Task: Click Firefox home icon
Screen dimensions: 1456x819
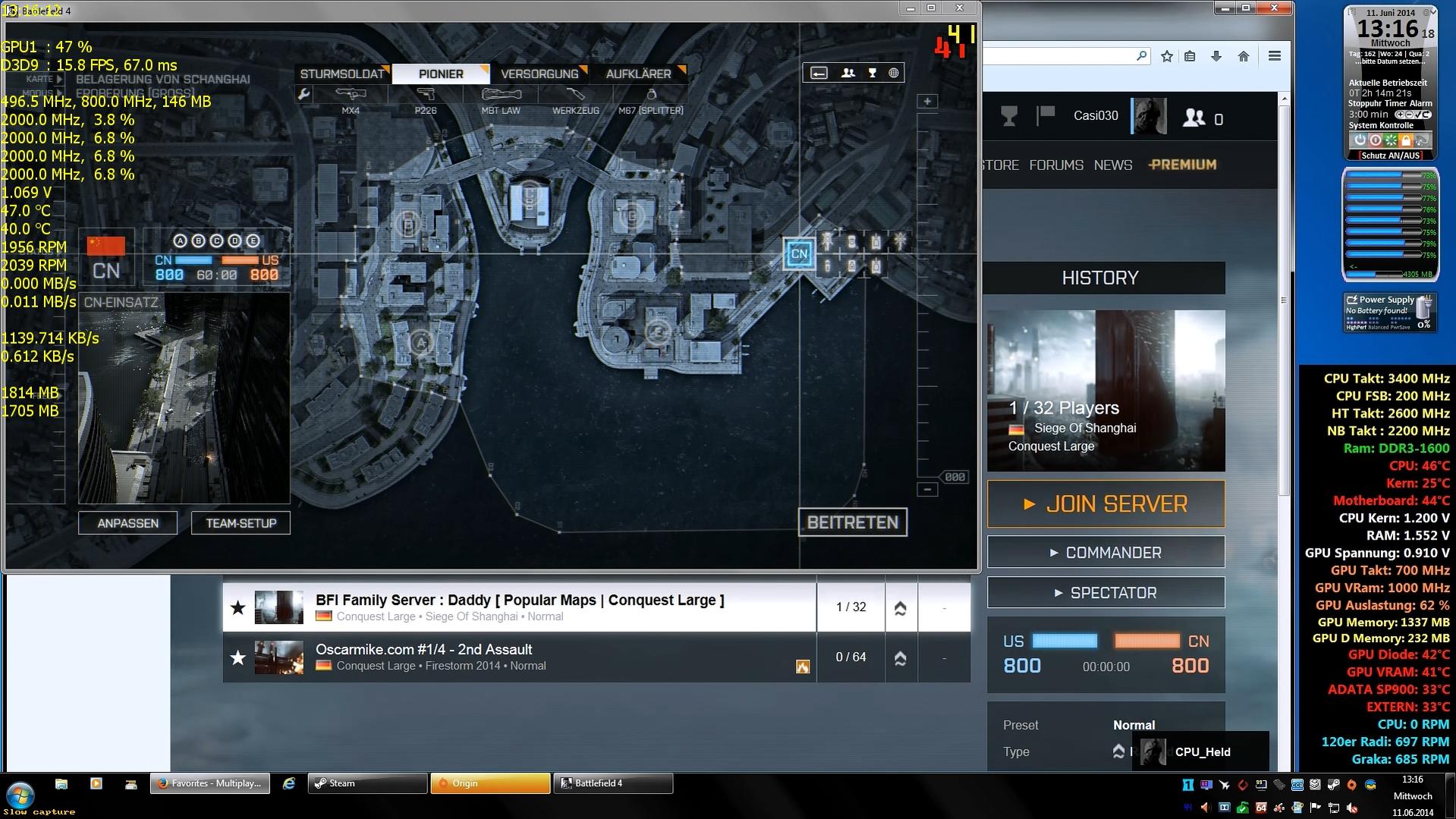Action: pyautogui.click(x=1244, y=56)
